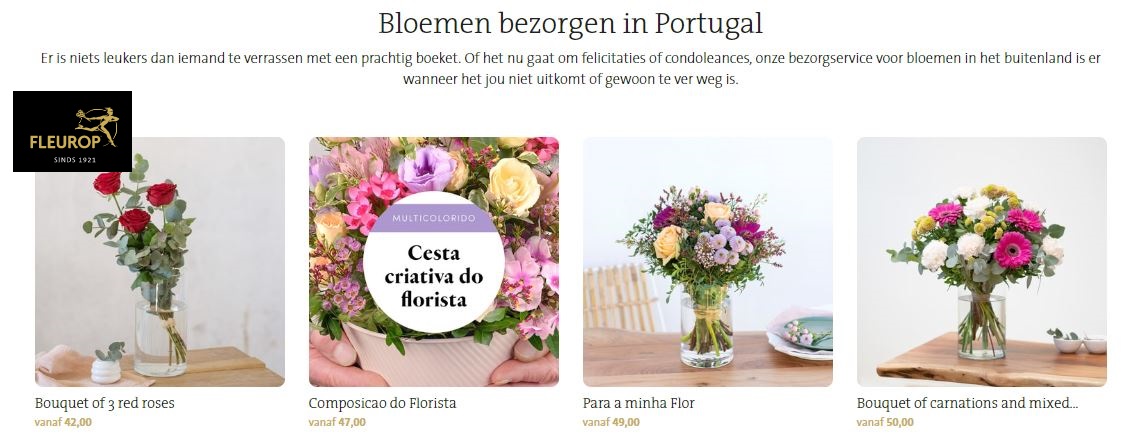Click the vanaf 49,00 price

tap(611, 422)
